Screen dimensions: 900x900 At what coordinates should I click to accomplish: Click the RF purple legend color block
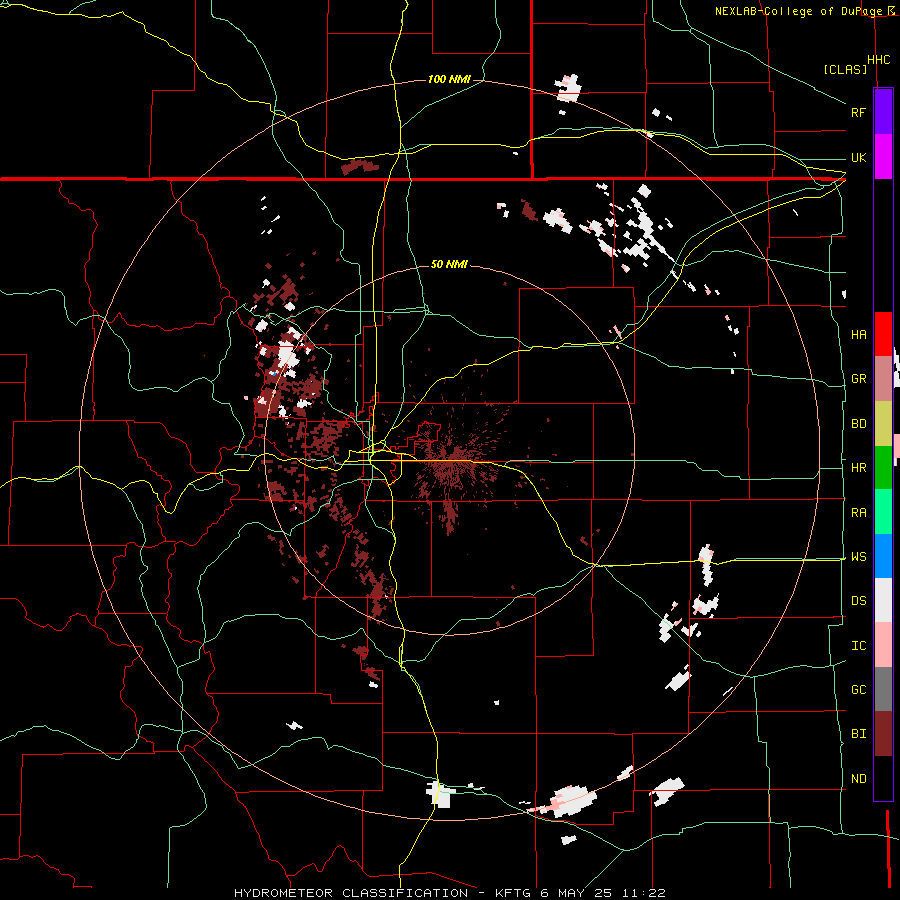tap(883, 112)
